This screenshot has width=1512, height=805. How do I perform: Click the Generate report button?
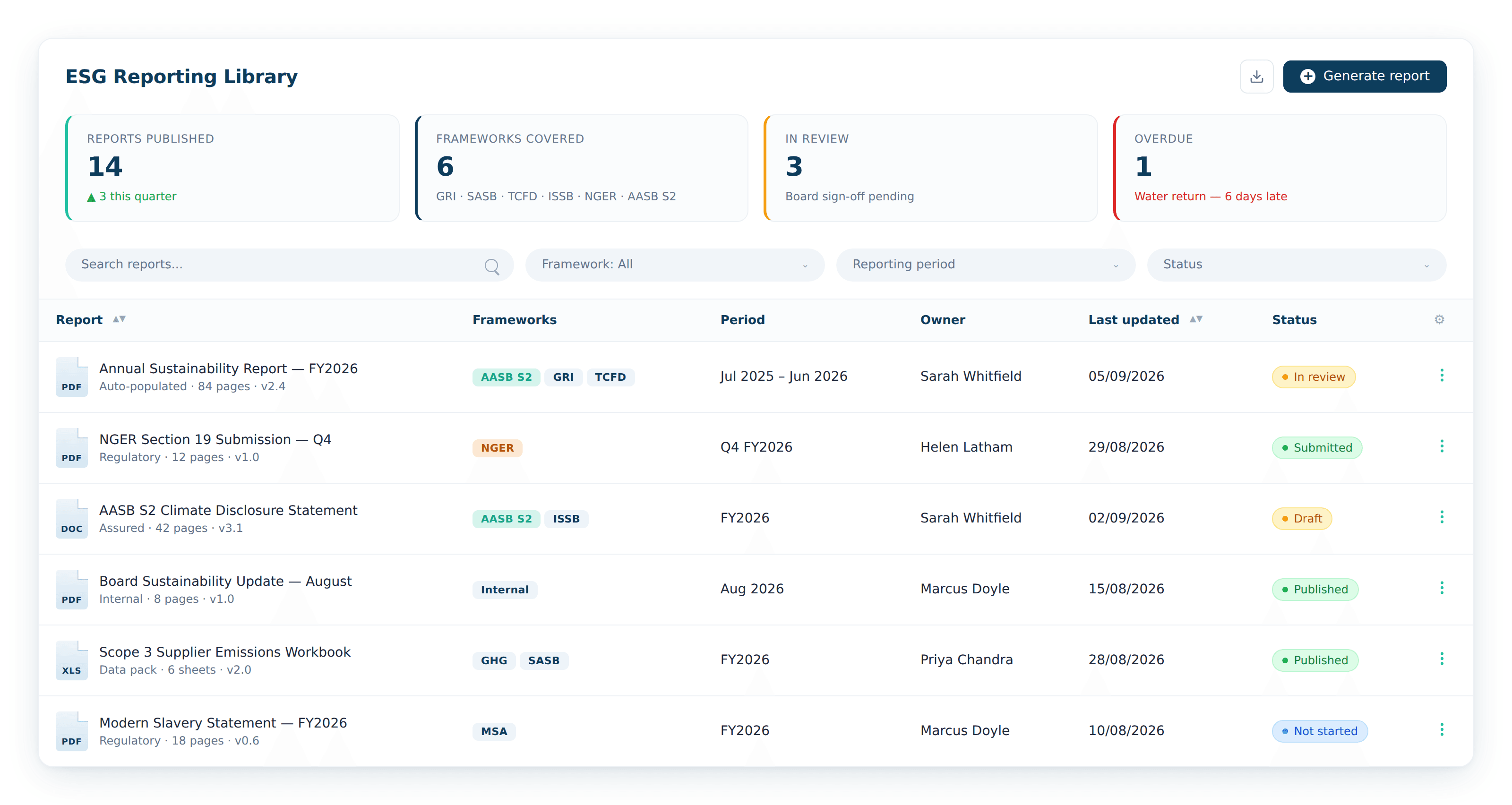pyautogui.click(x=1364, y=76)
